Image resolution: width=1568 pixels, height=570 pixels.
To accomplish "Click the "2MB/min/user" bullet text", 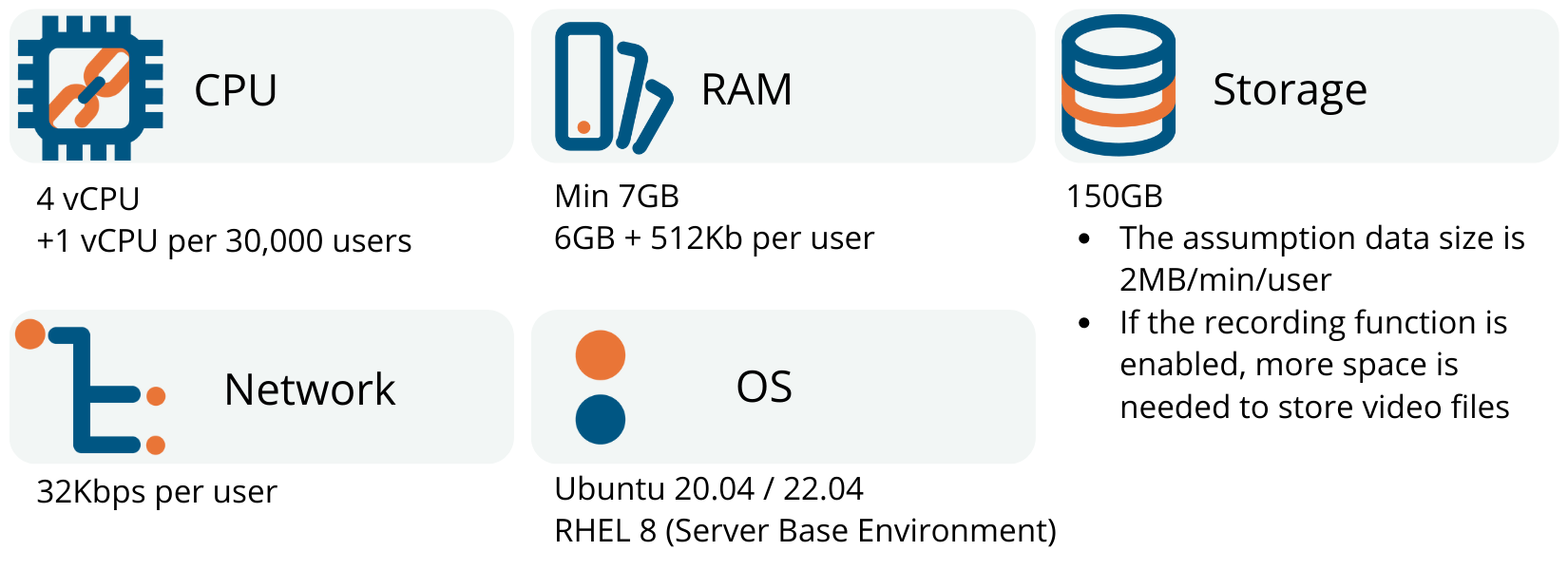I will [1323, 258].
